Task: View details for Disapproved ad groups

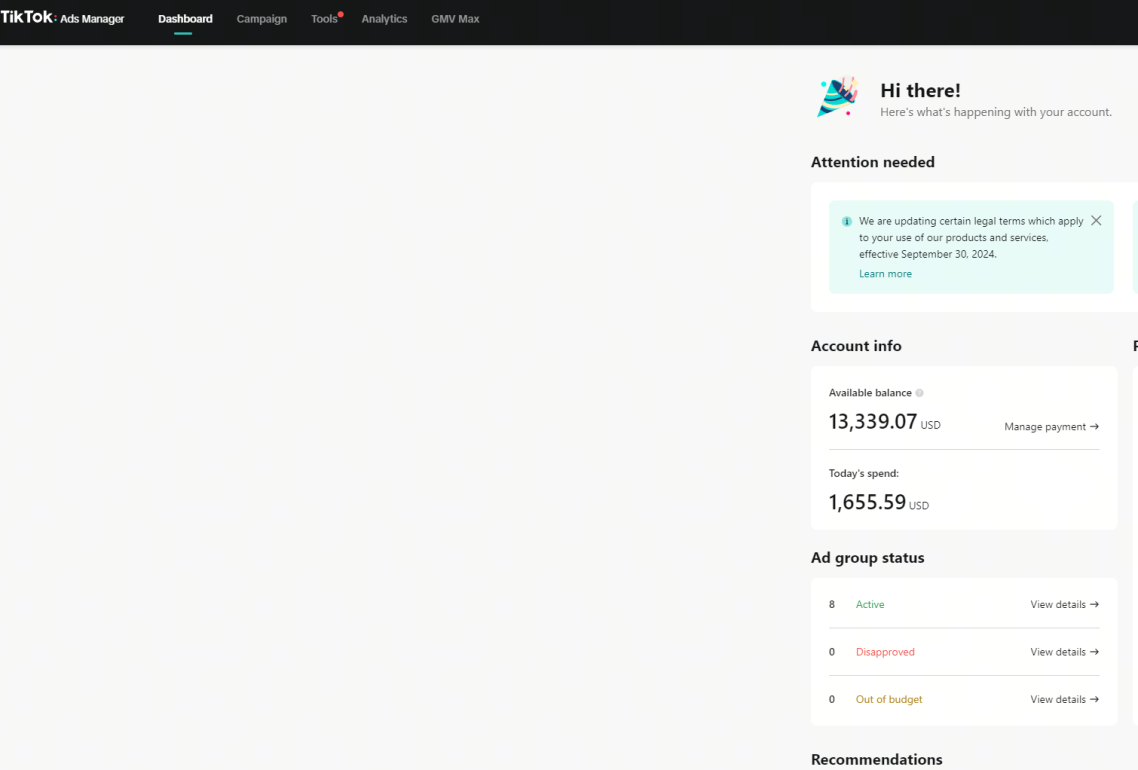Action: 1064,652
